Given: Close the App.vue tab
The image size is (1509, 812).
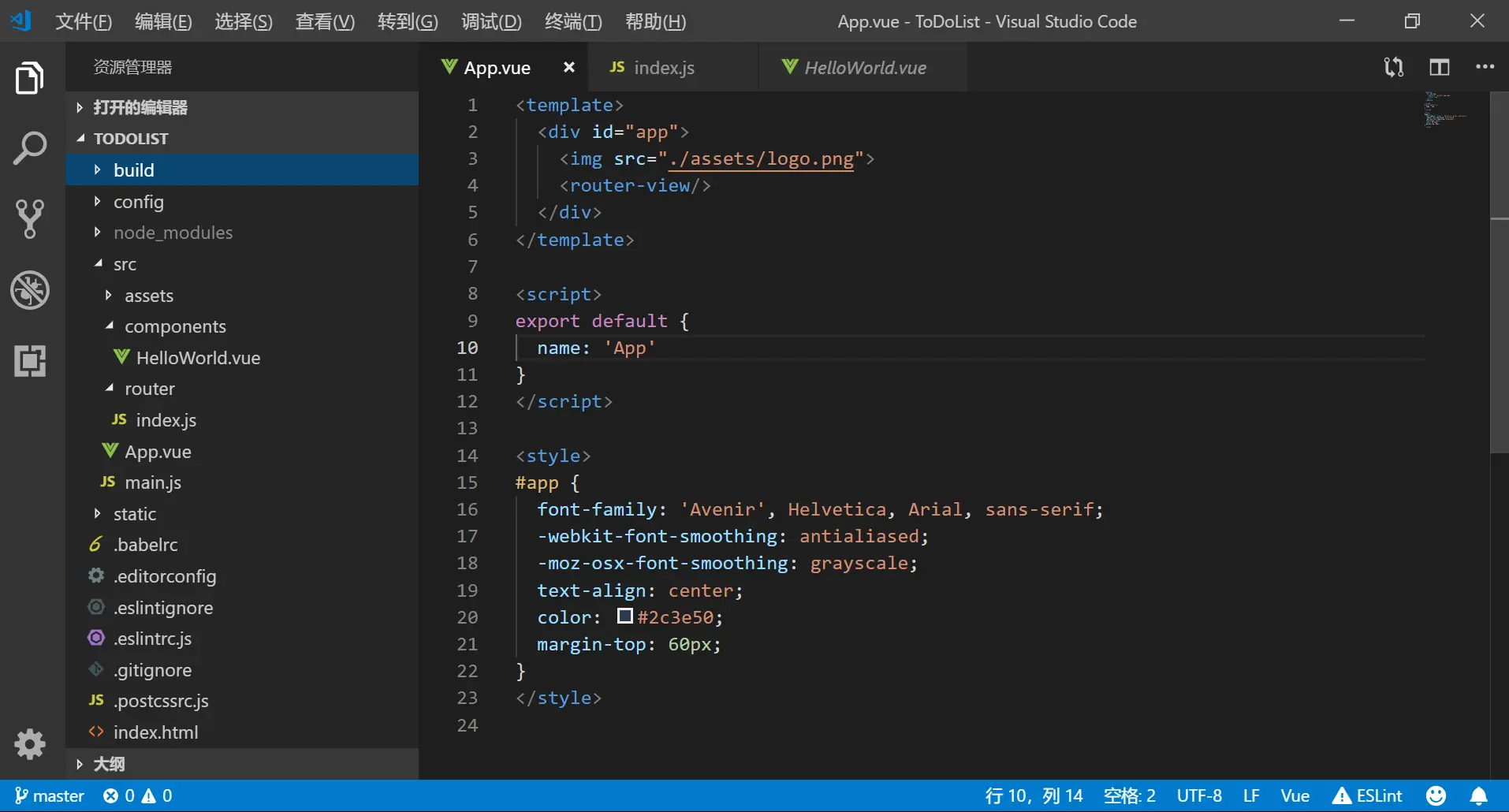Looking at the screenshot, I should [x=569, y=68].
